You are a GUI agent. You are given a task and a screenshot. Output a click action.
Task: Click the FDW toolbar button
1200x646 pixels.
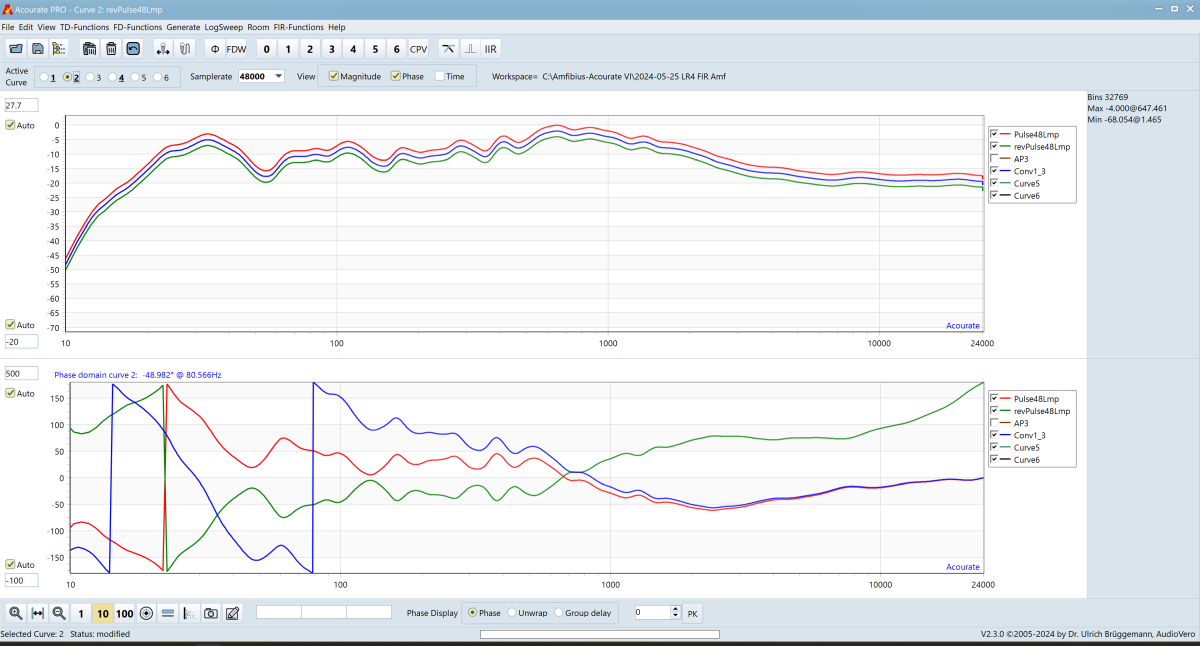pos(236,48)
